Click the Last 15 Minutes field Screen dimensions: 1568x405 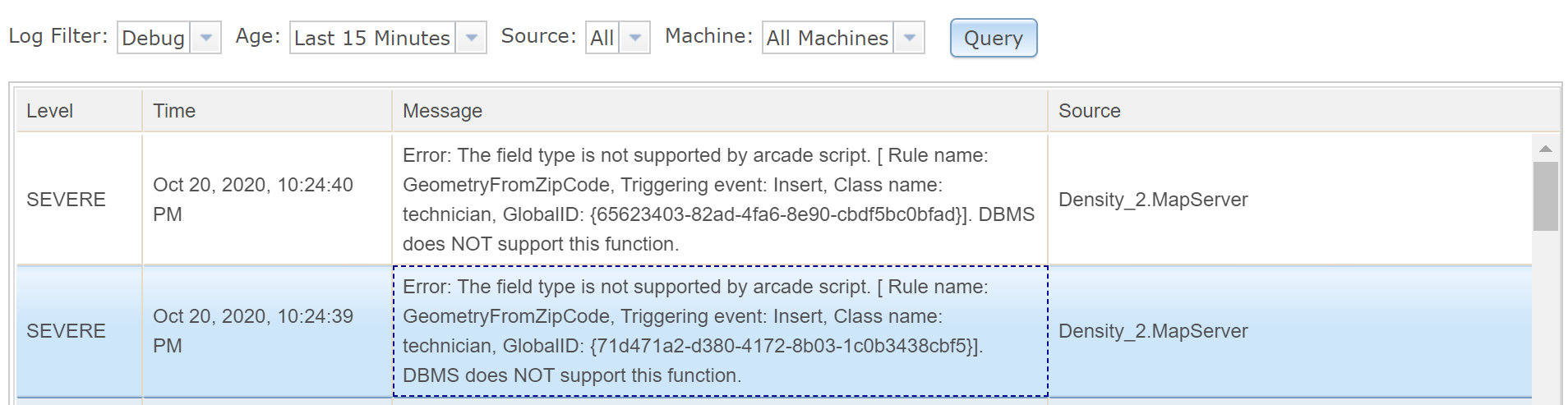coord(372,38)
